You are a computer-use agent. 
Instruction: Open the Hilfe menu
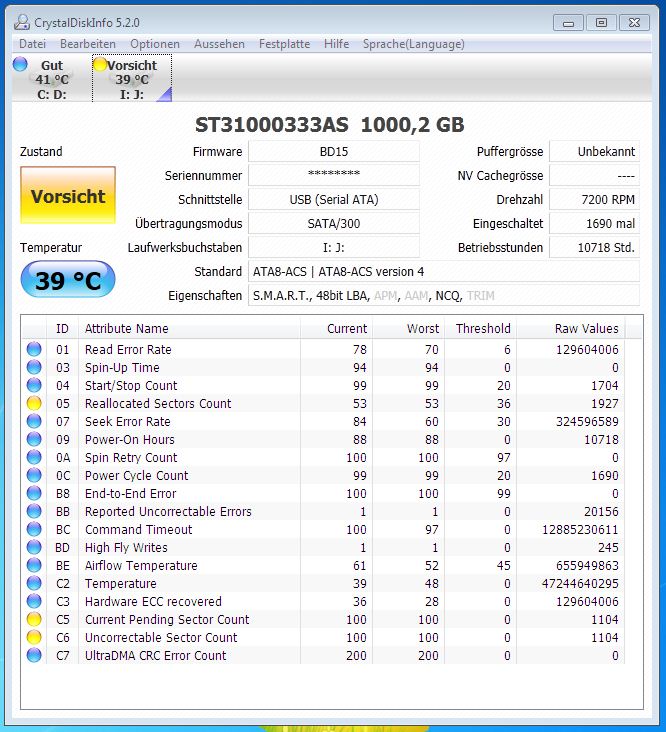click(x=337, y=44)
